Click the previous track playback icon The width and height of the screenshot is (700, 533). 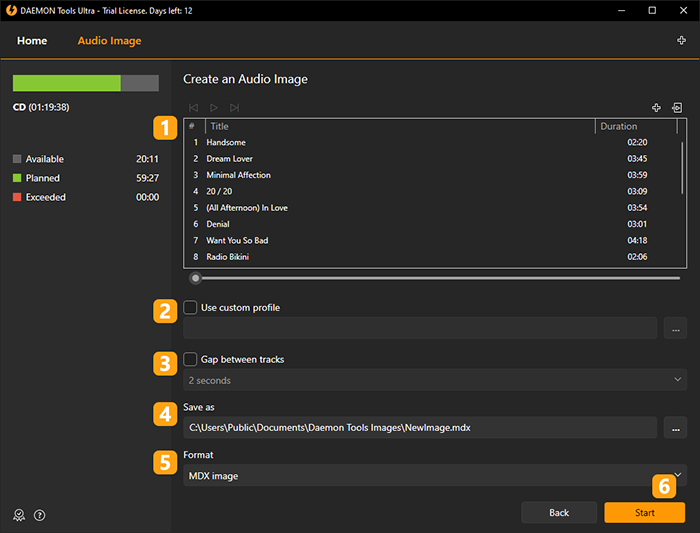(x=193, y=108)
